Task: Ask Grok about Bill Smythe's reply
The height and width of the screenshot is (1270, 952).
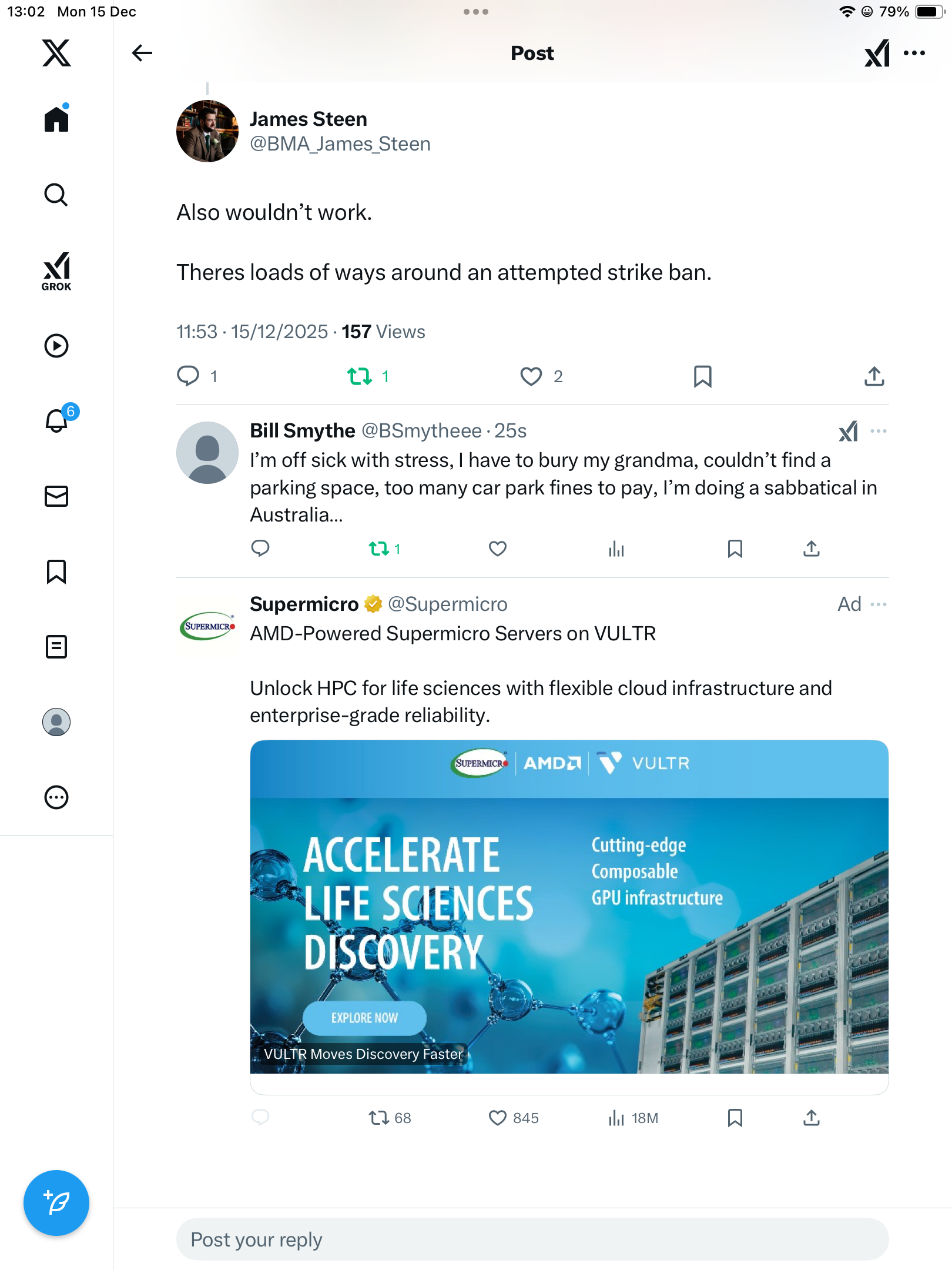Action: click(848, 432)
